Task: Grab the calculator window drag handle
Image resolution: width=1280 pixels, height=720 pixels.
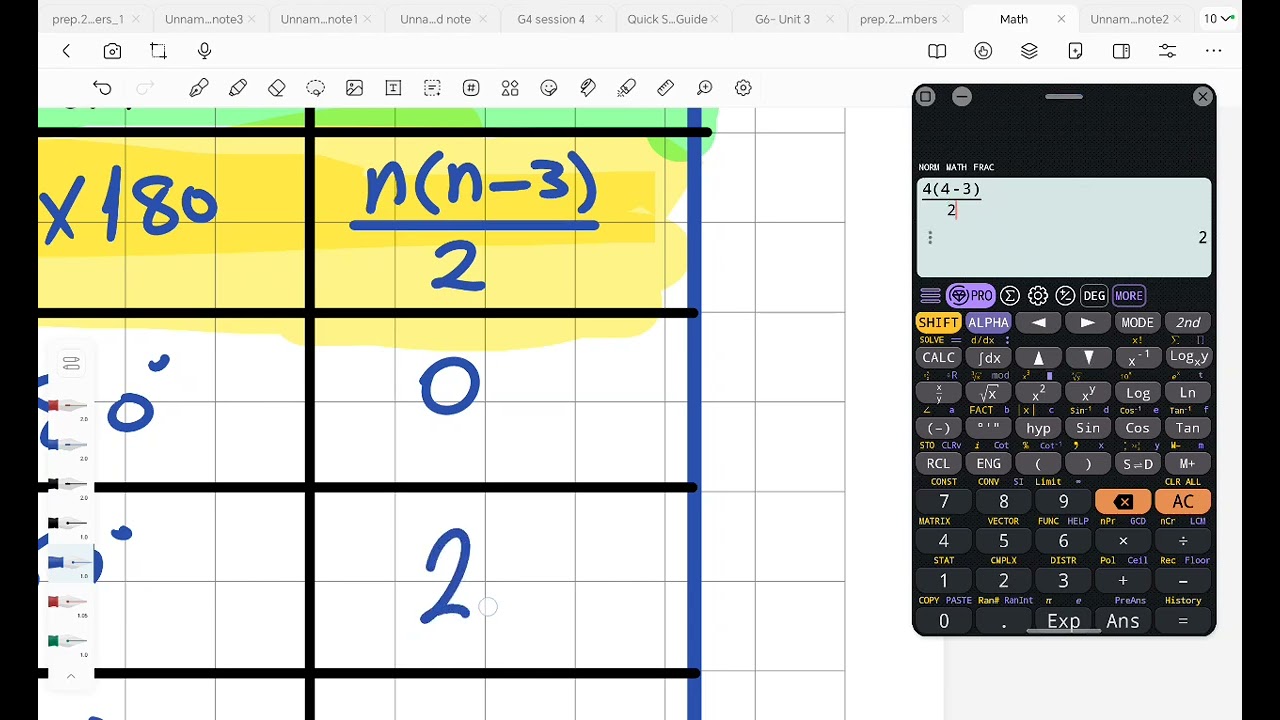Action: [1064, 97]
